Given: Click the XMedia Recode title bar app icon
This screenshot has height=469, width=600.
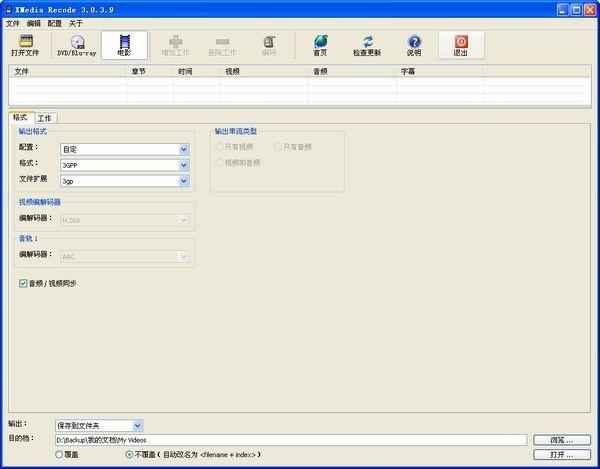Looking at the screenshot, I should pyautogui.click(x=9, y=10).
